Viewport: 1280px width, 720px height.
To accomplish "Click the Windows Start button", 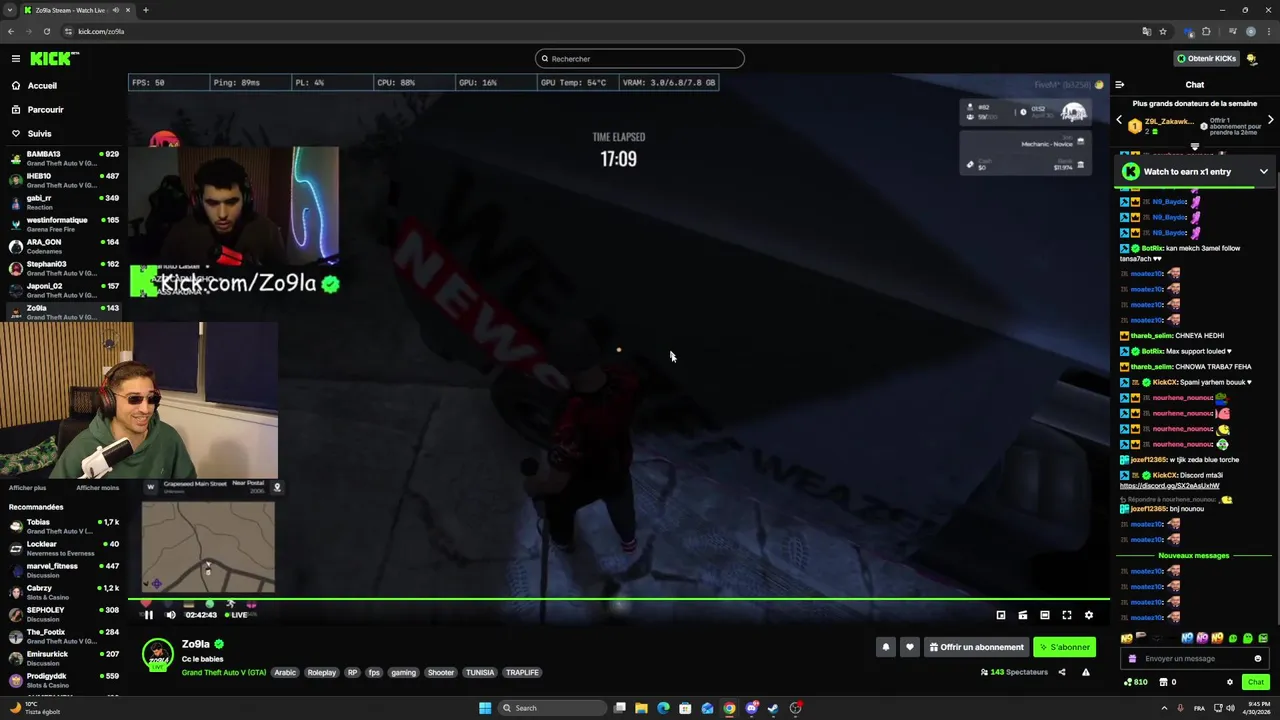I will point(485,708).
